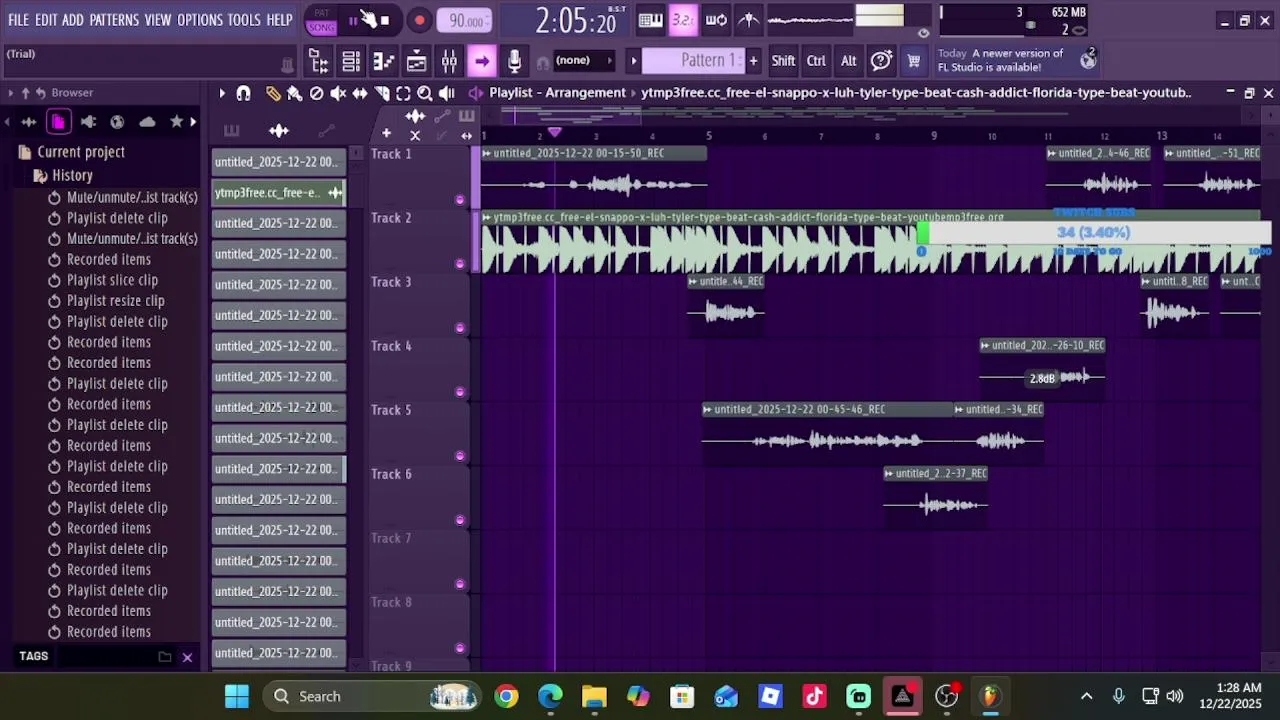Click the playlist position marker on timeline
The image size is (1280, 720).
(x=554, y=133)
